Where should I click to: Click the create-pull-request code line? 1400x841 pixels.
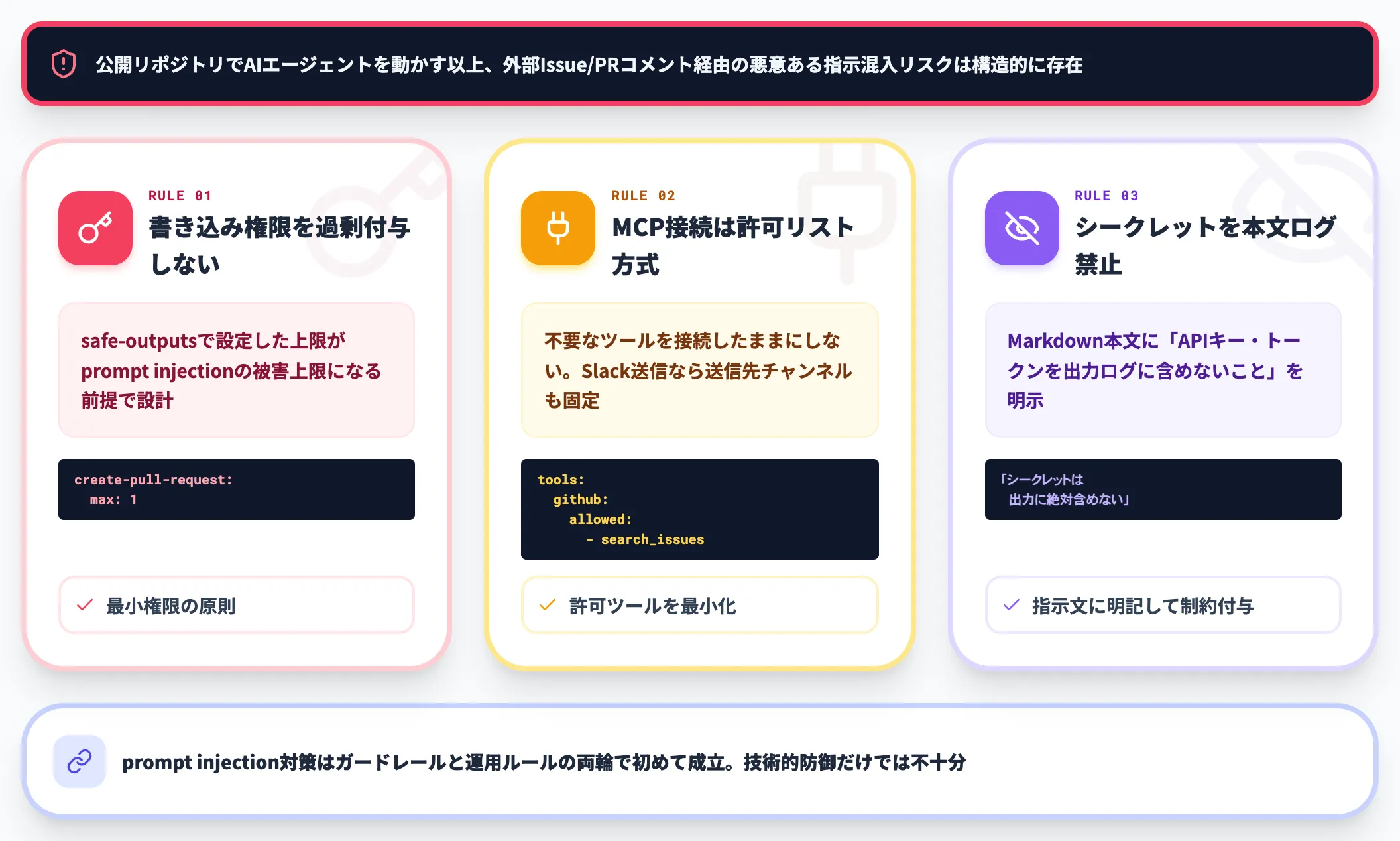(x=153, y=480)
